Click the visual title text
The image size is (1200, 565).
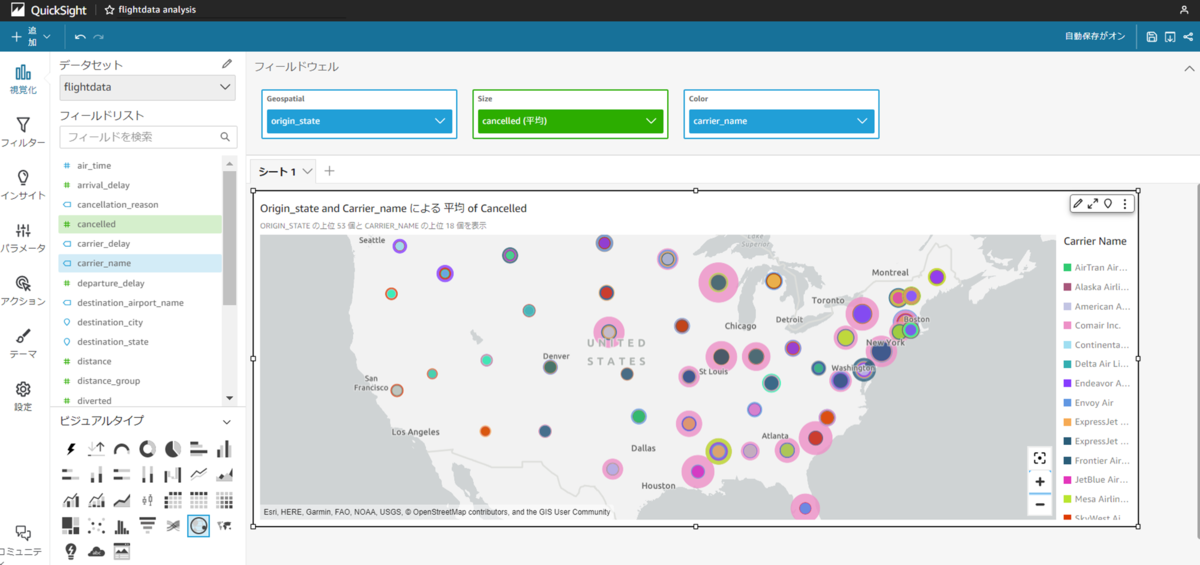tap(393, 208)
